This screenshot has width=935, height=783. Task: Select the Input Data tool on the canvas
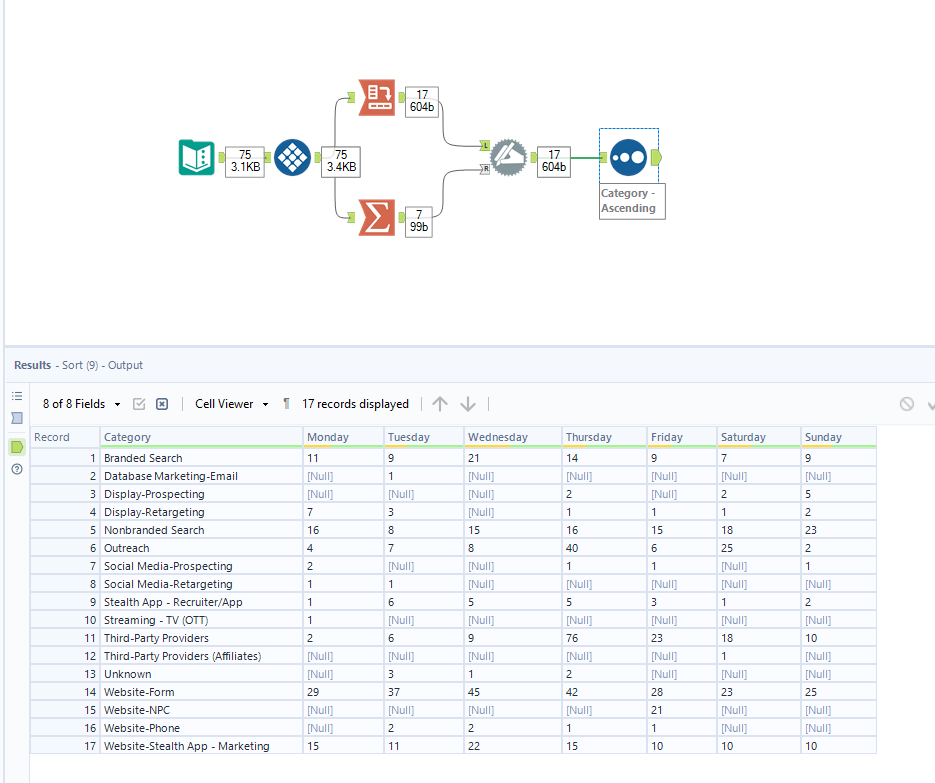pos(196,158)
